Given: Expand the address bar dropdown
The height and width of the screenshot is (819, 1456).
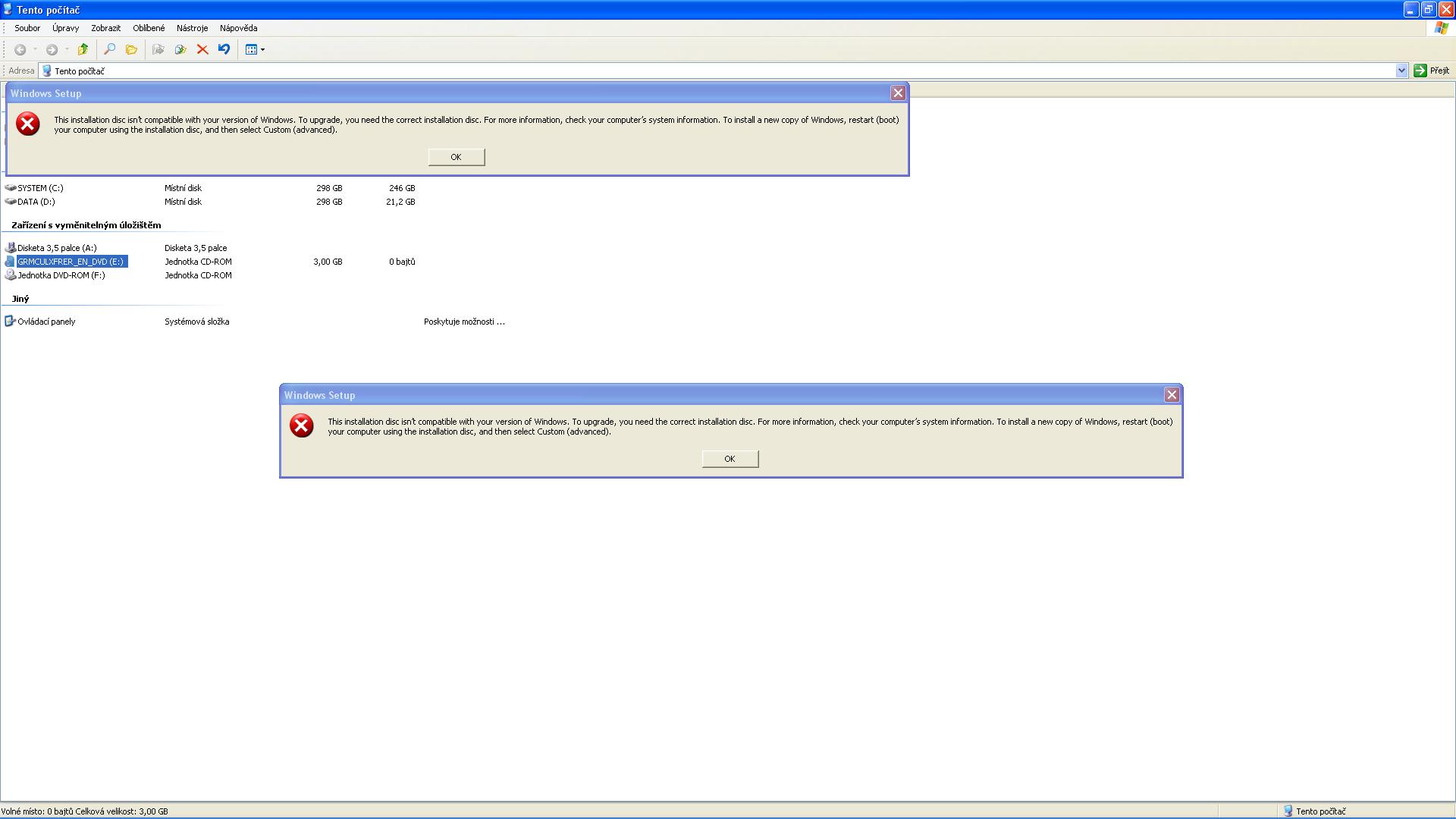Looking at the screenshot, I should click(x=1401, y=71).
